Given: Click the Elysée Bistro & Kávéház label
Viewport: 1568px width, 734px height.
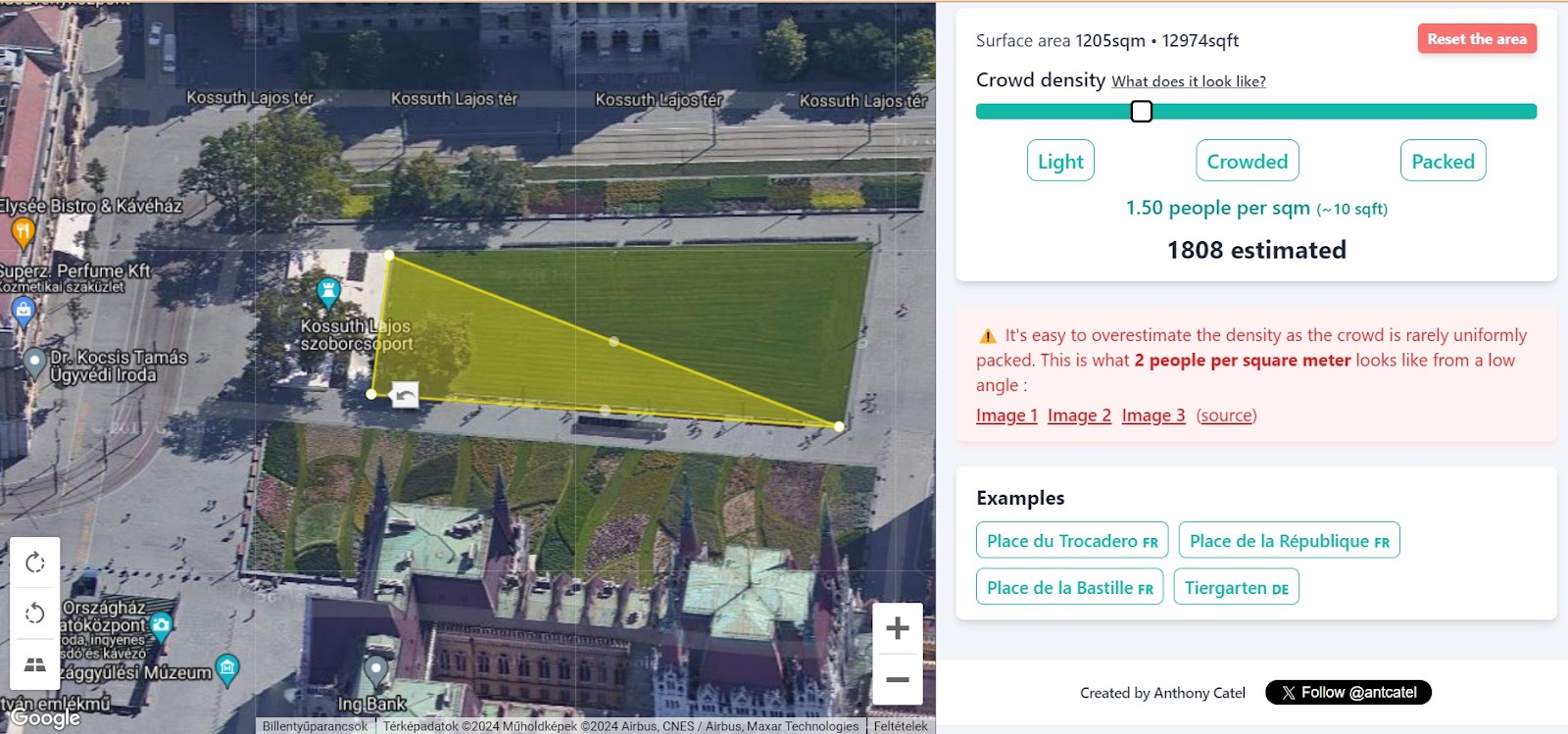Looking at the screenshot, I should (91, 206).
